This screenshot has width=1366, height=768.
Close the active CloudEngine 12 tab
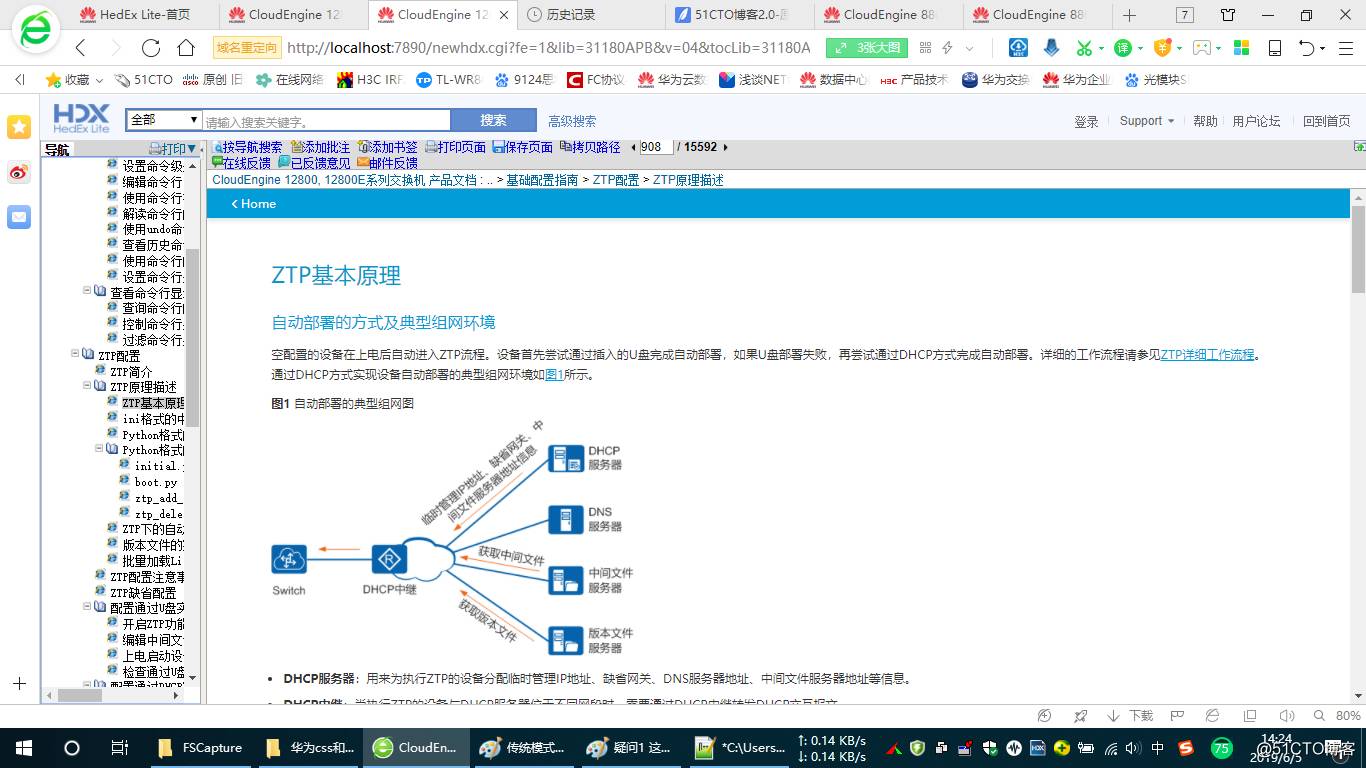point(504,15)
